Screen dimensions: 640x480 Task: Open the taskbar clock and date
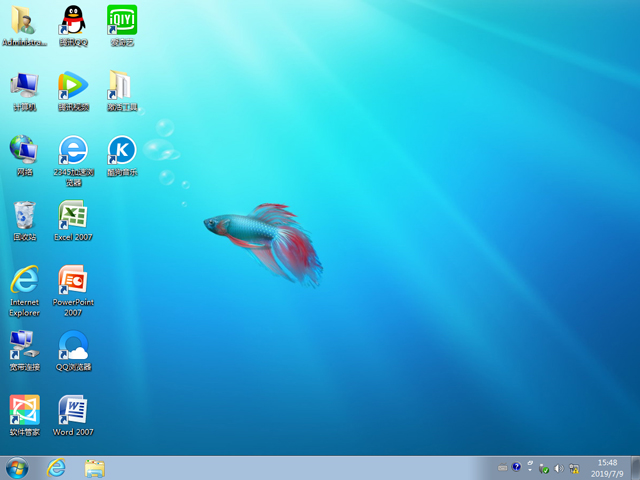[607, 468]
